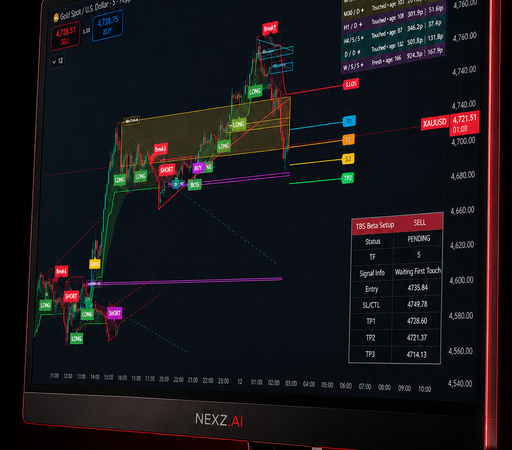
Task: Click the 05:00 time axis label
Action: (327, 385)
